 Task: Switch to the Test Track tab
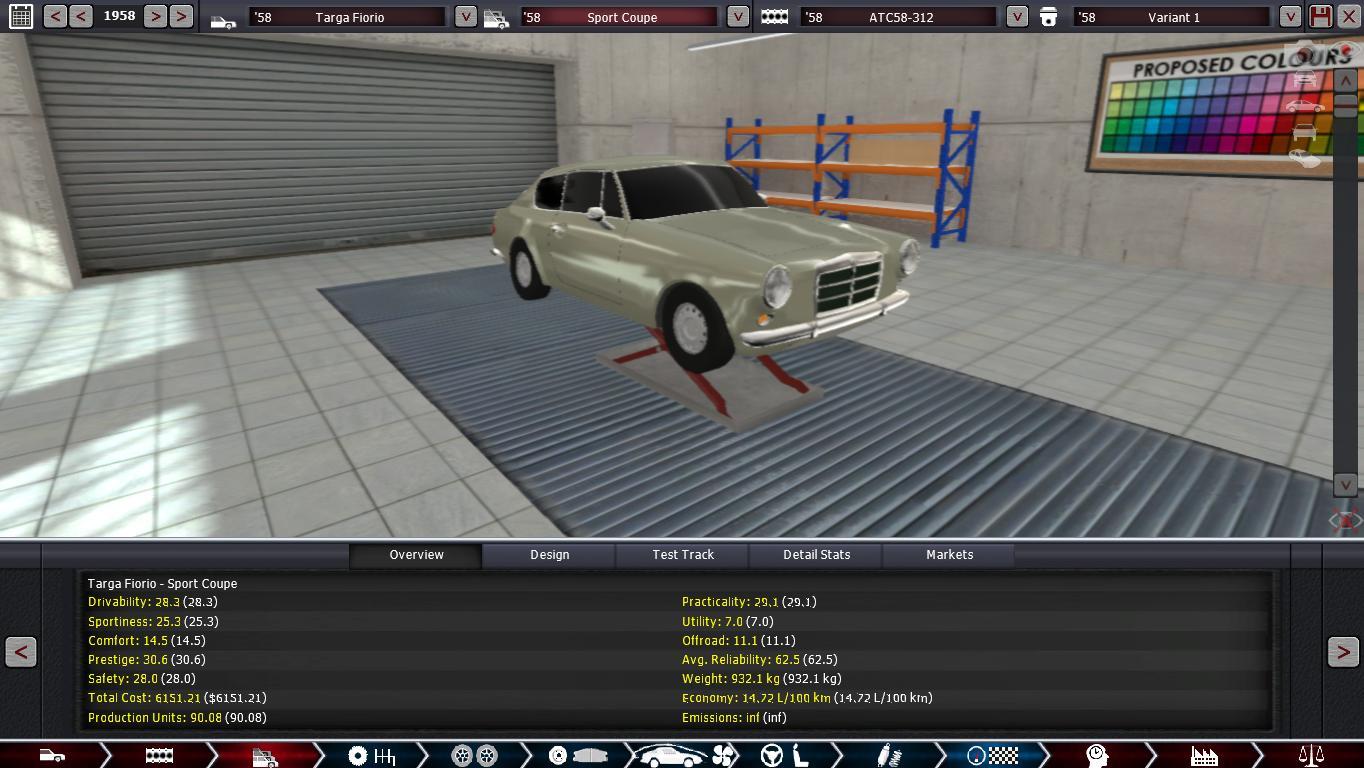(x=683, y=555)
